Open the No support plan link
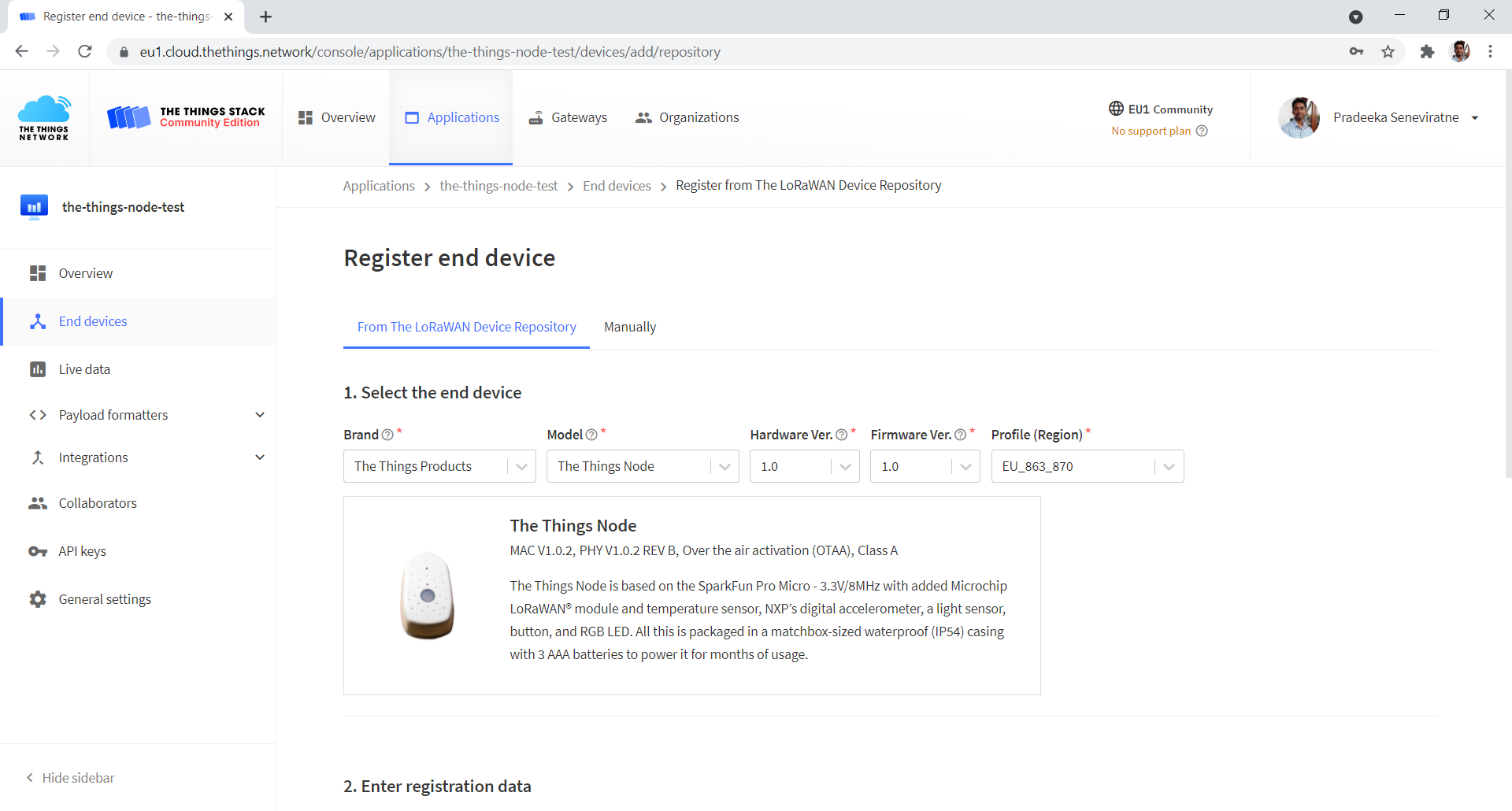1512x811 pixels. (1151, 131)
